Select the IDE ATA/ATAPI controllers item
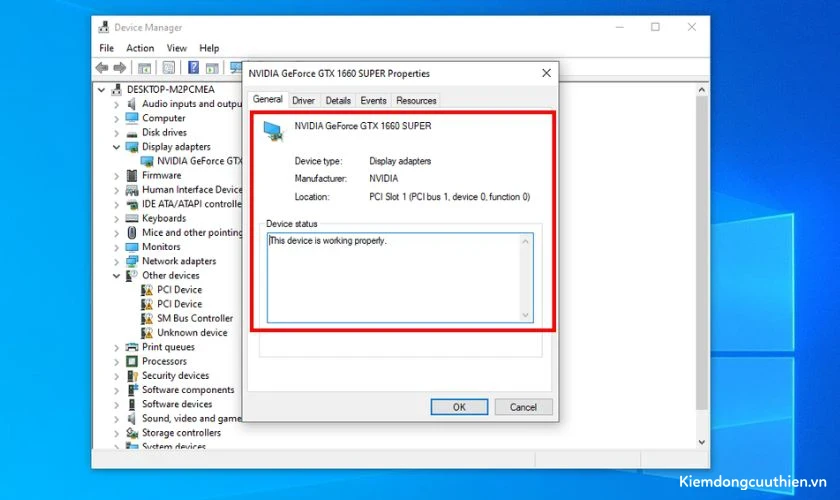The image size is (840, 500). pyautogui.click(x=192, y=204)
